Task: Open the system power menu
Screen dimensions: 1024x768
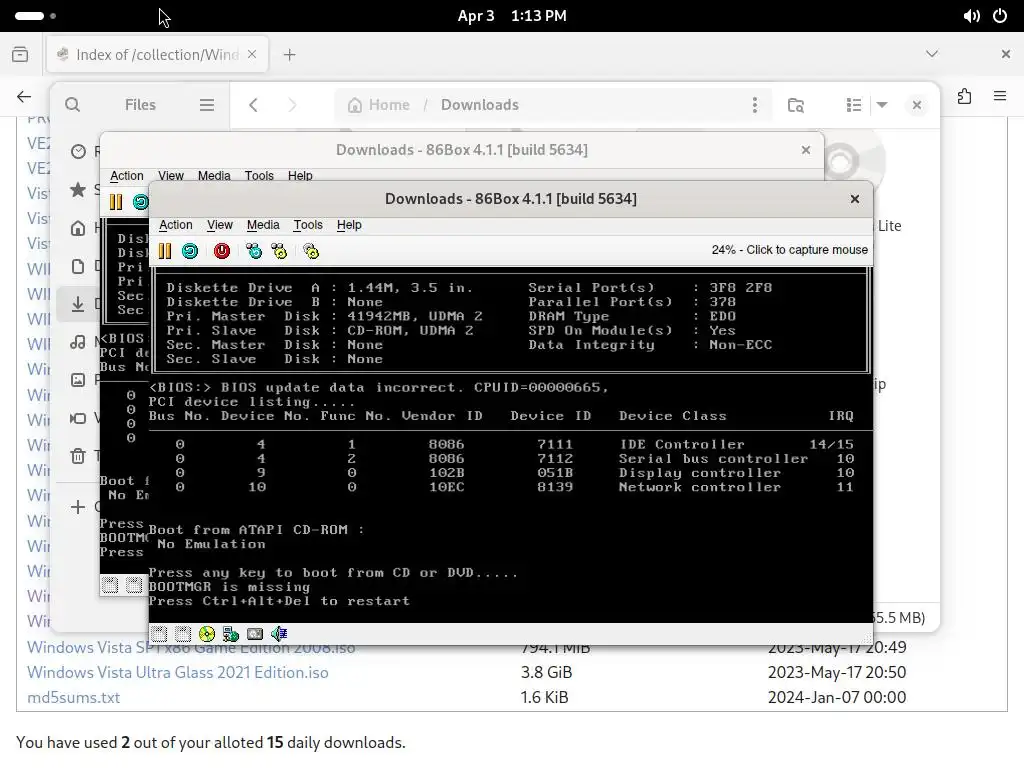Action: (1000, 16)
